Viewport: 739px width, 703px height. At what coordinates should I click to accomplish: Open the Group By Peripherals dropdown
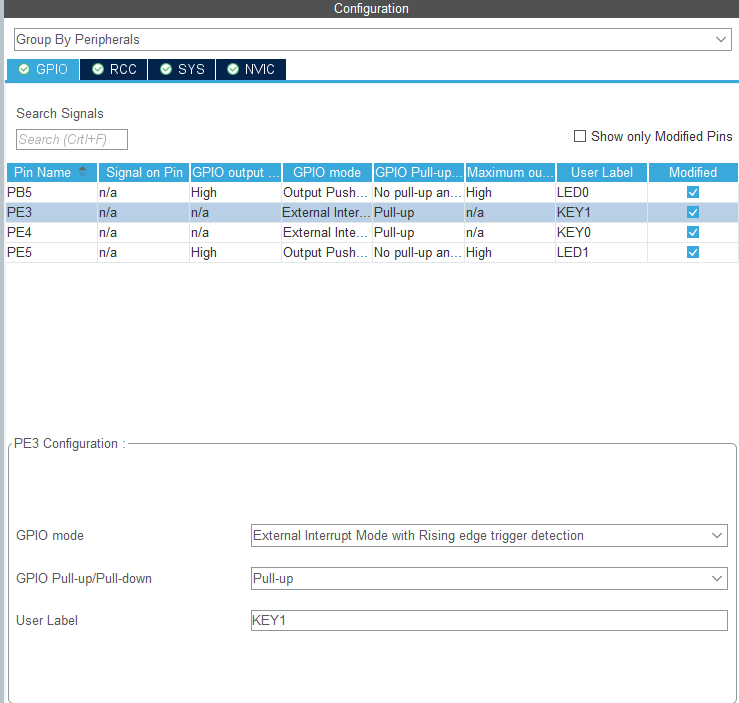pos(372,40)
